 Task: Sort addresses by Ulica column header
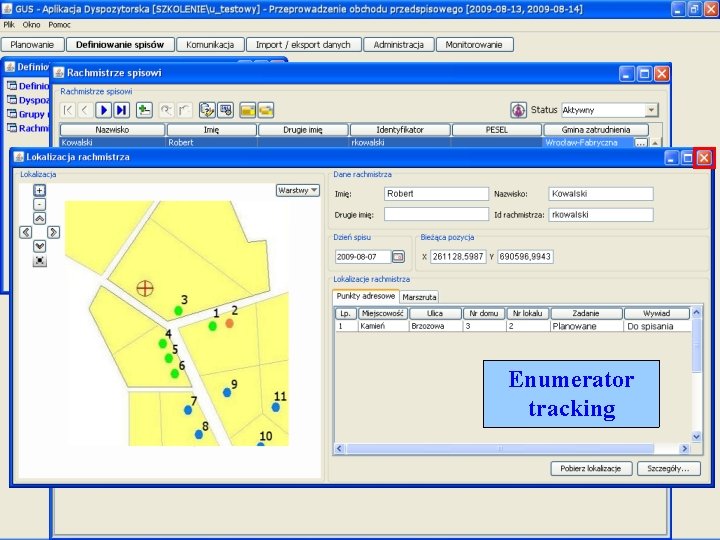434,314
